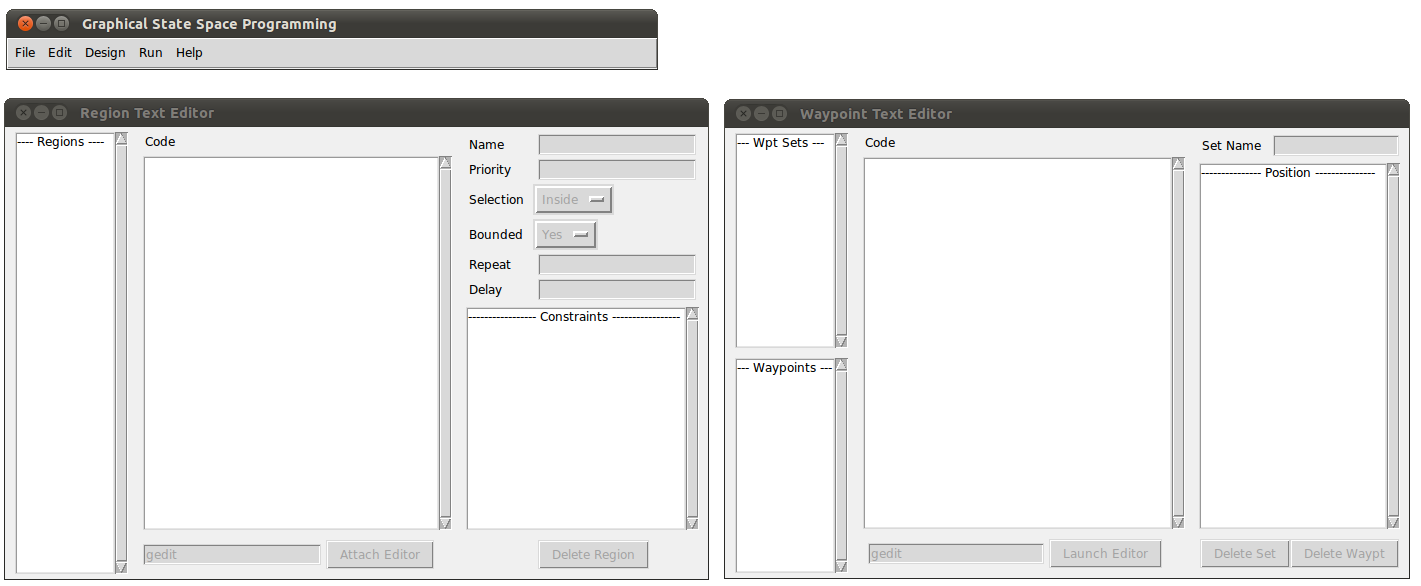Image resolution: width=1421 pixels, height=586 pixels.
Task: Click the Delete Waypt button
Action: (1345, 553)
